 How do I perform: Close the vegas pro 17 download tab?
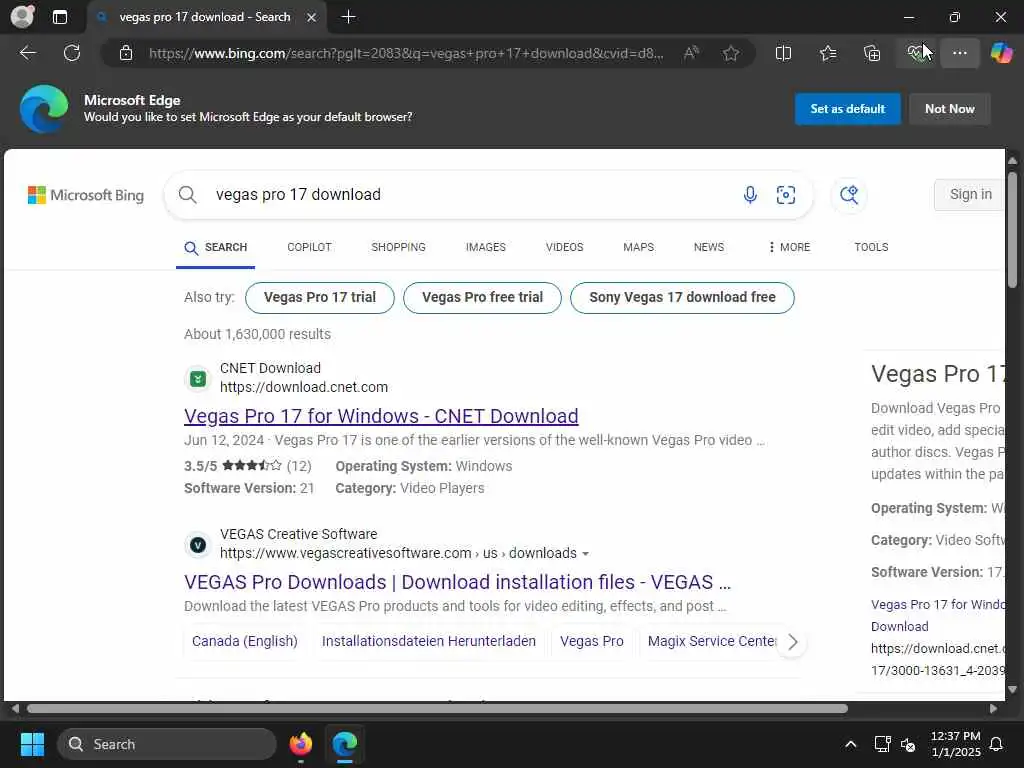tap(312, 18)
